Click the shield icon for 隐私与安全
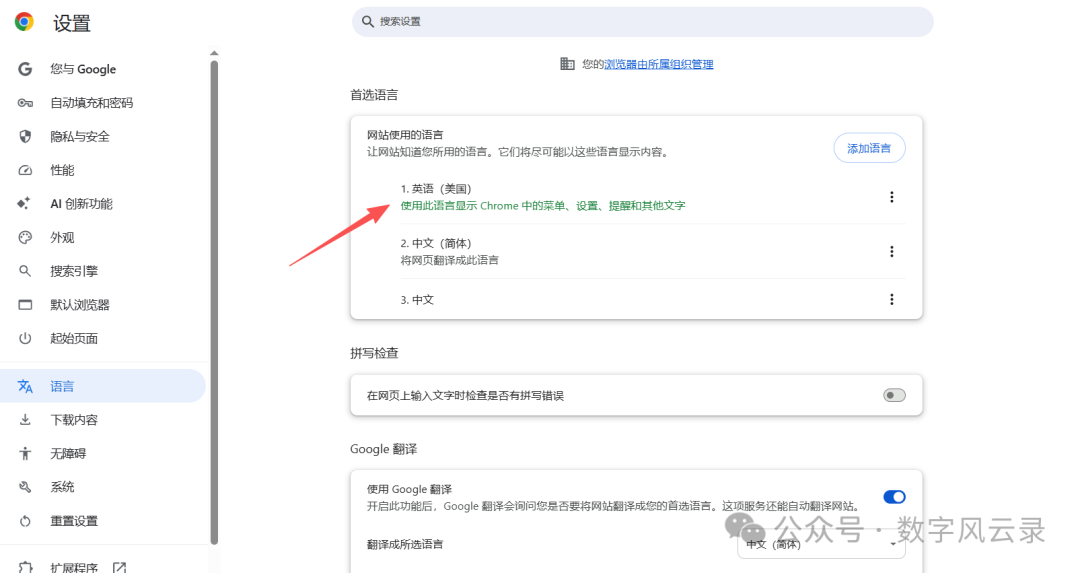 coord(25,136)
